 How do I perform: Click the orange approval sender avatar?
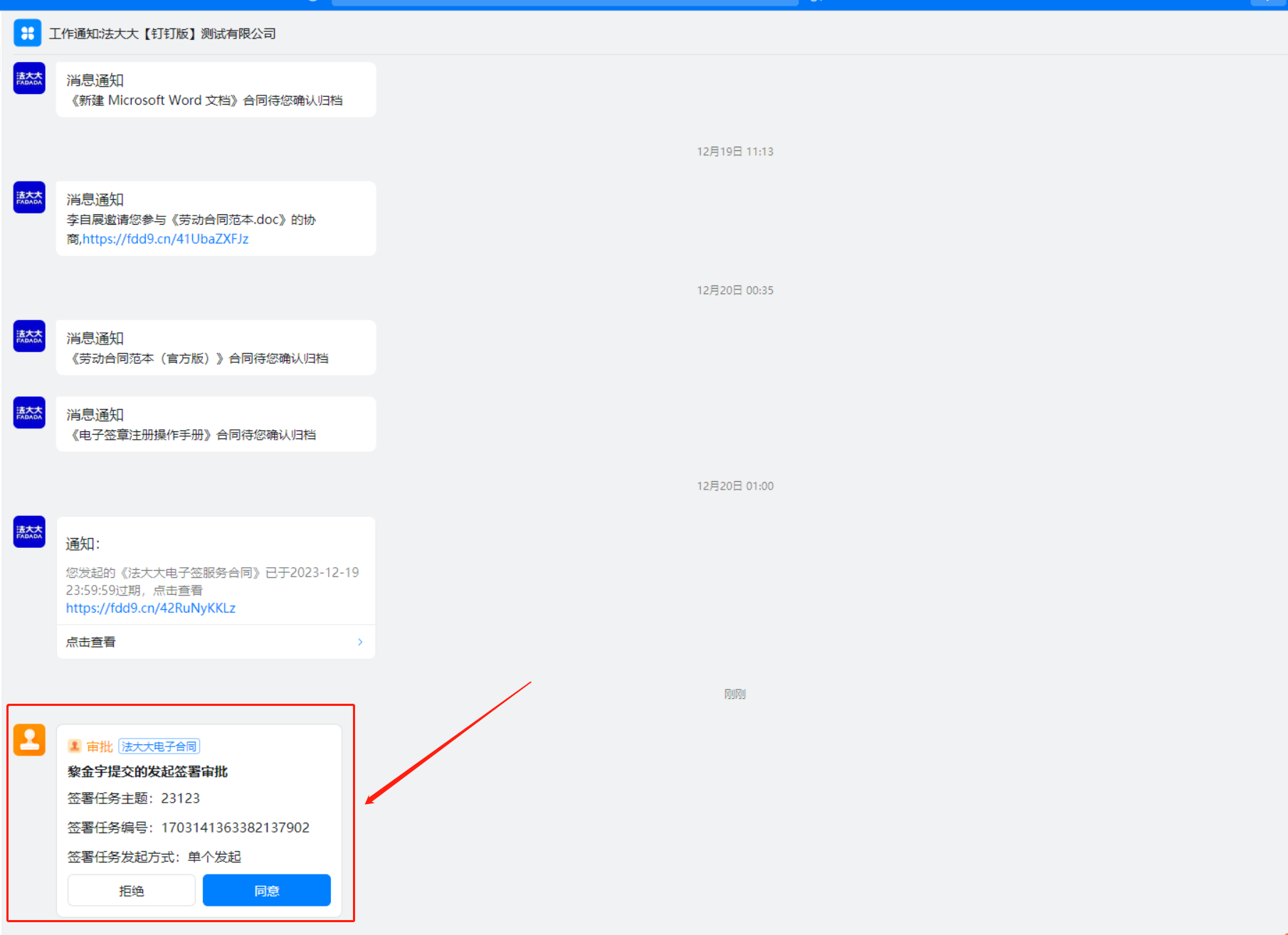tap(29, 740)
